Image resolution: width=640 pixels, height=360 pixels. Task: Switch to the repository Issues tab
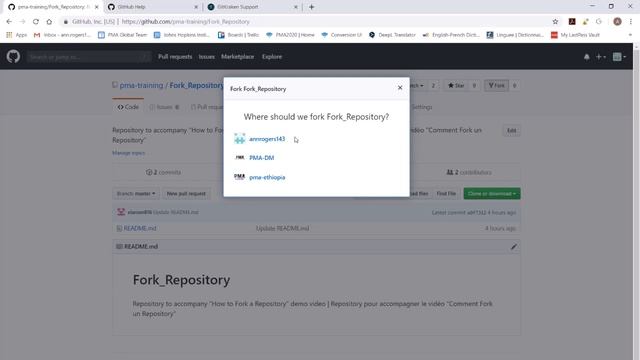point(164,107)
